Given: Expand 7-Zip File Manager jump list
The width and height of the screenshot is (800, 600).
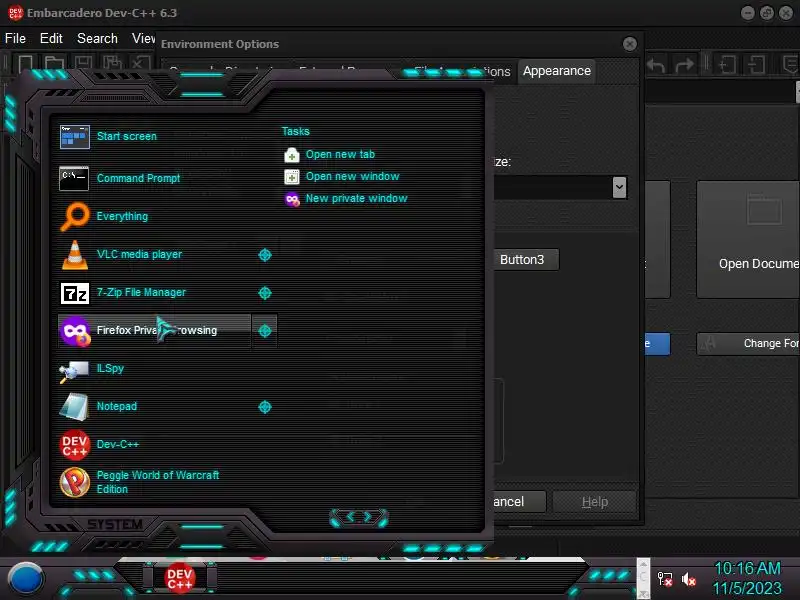Looking at the screenshot, I should [265, 293].
